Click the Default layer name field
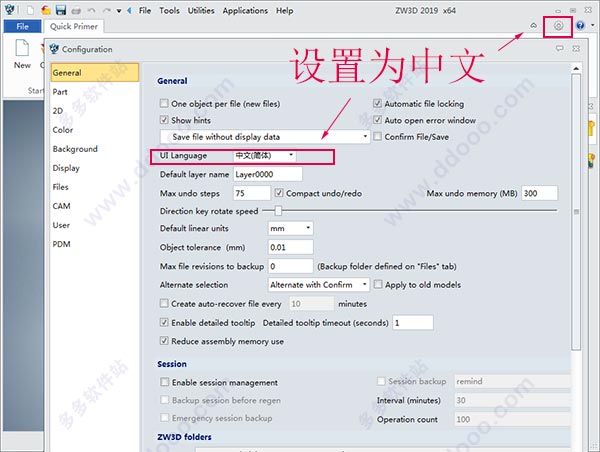The height and width of the screenshot is (452, 600). [267, 174]
